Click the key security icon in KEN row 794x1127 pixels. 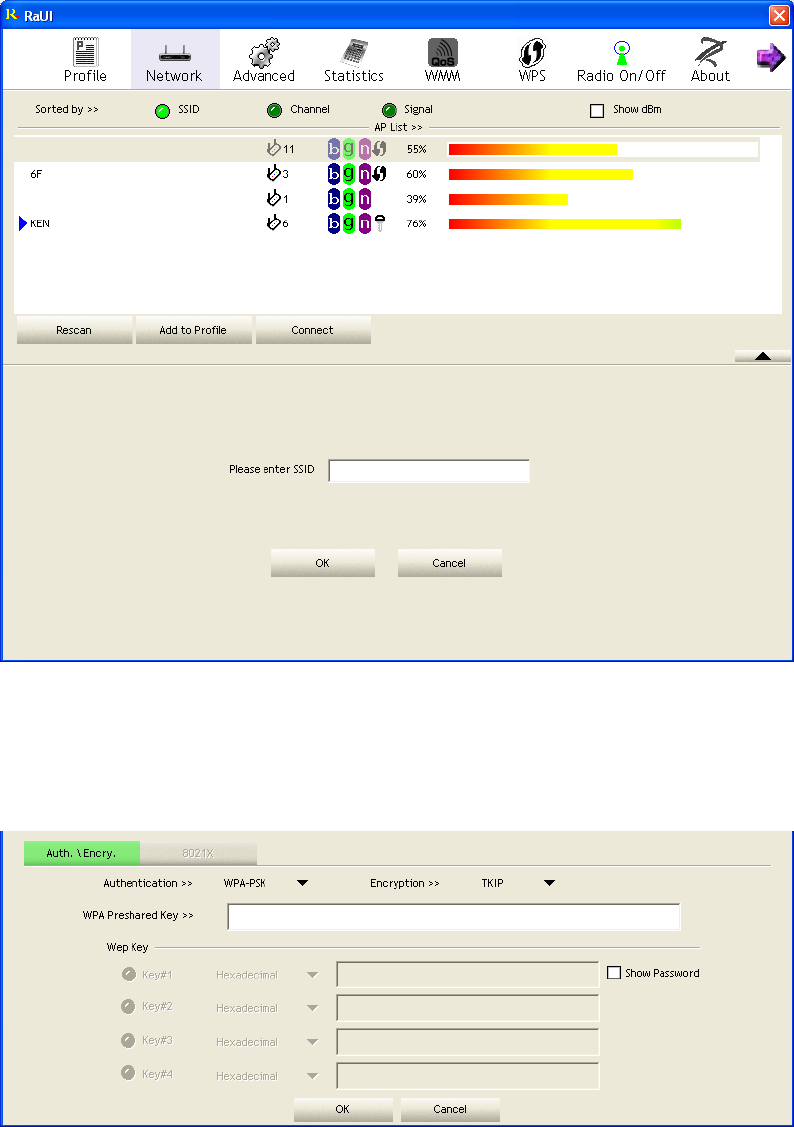point(379,224)
